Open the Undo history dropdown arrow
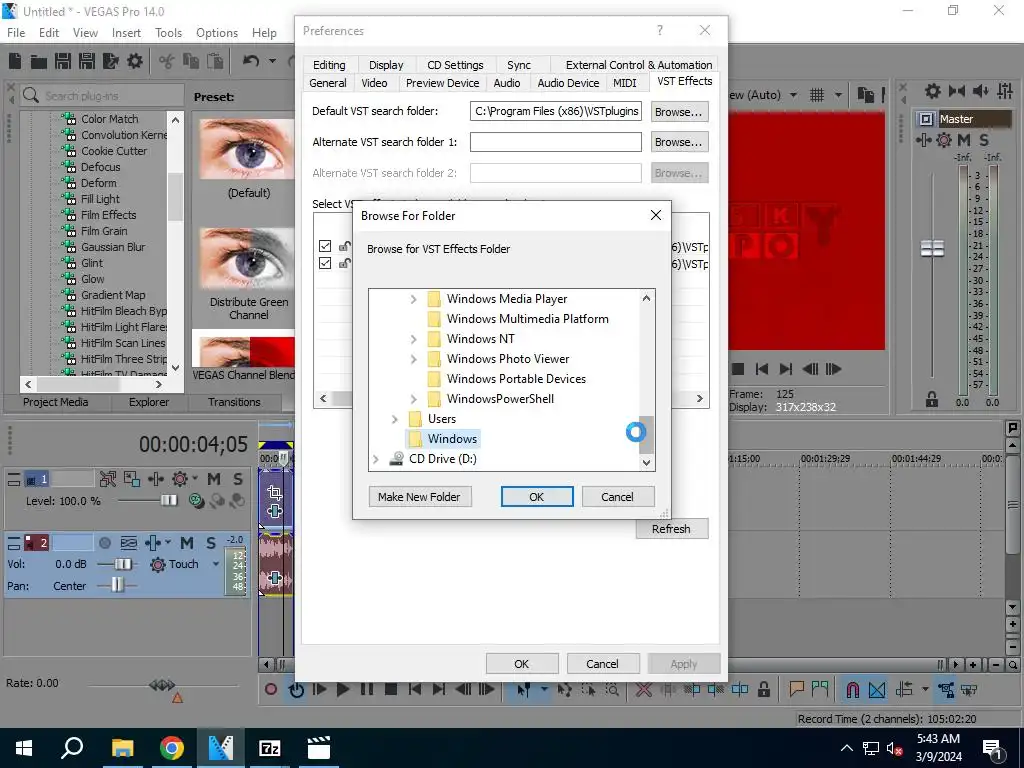The height and width of the screenshot is (768, 1024). click(272, 61)
